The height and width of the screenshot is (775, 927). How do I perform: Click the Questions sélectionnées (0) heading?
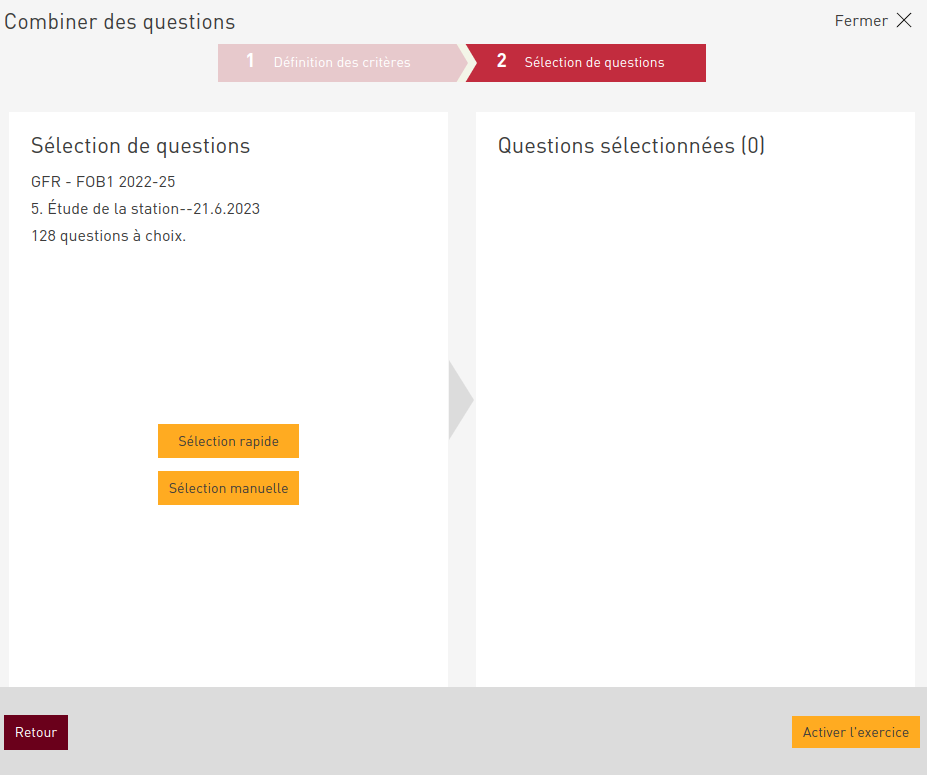pyautogui.click(x=631, y=146)
